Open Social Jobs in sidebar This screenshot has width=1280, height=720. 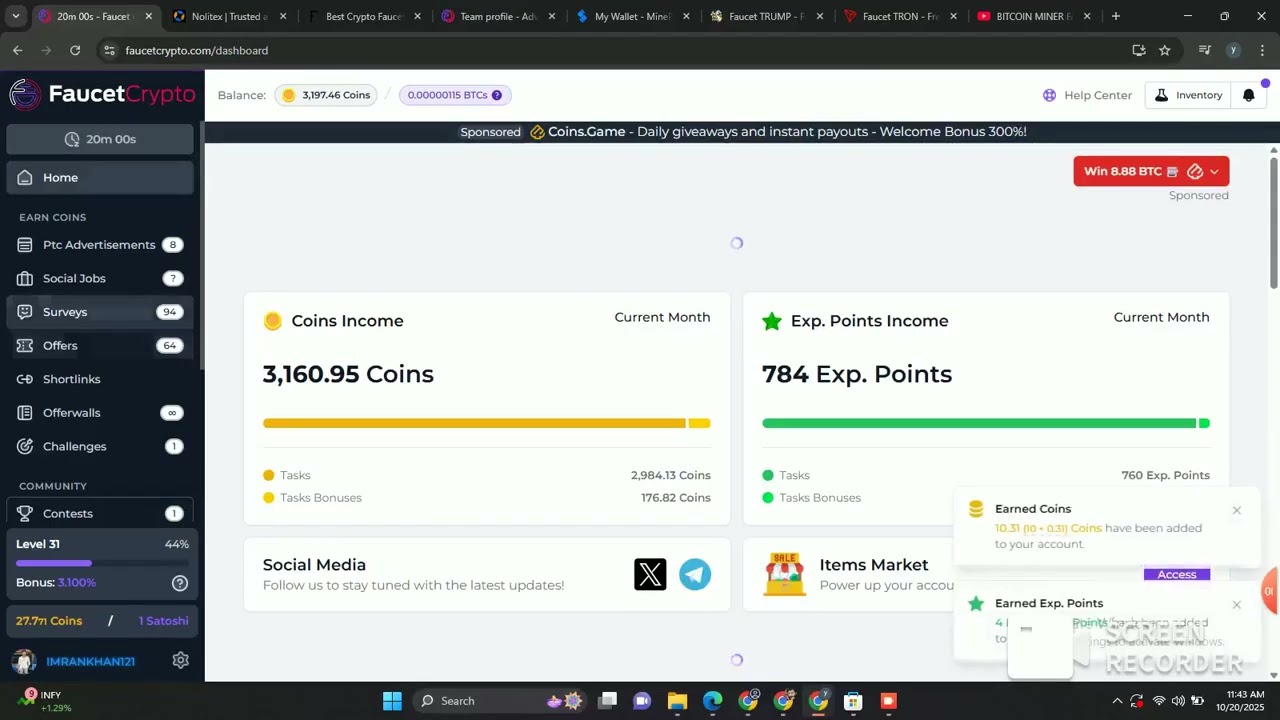(x=100, y=278)
